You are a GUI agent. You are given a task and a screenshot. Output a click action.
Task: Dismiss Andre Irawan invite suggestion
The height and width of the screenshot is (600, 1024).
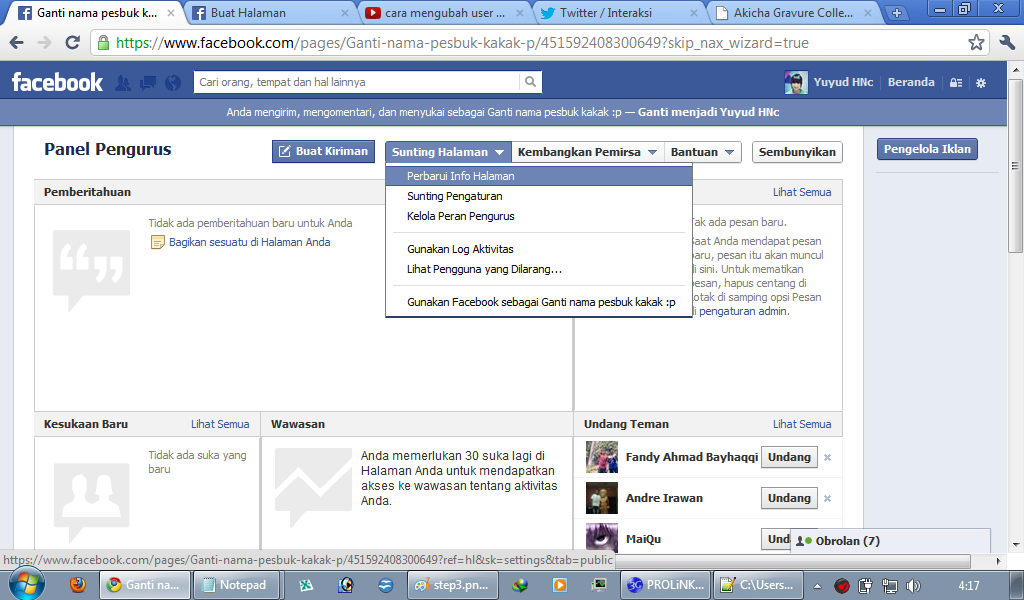pyautogui.click(x=827, y=499)
